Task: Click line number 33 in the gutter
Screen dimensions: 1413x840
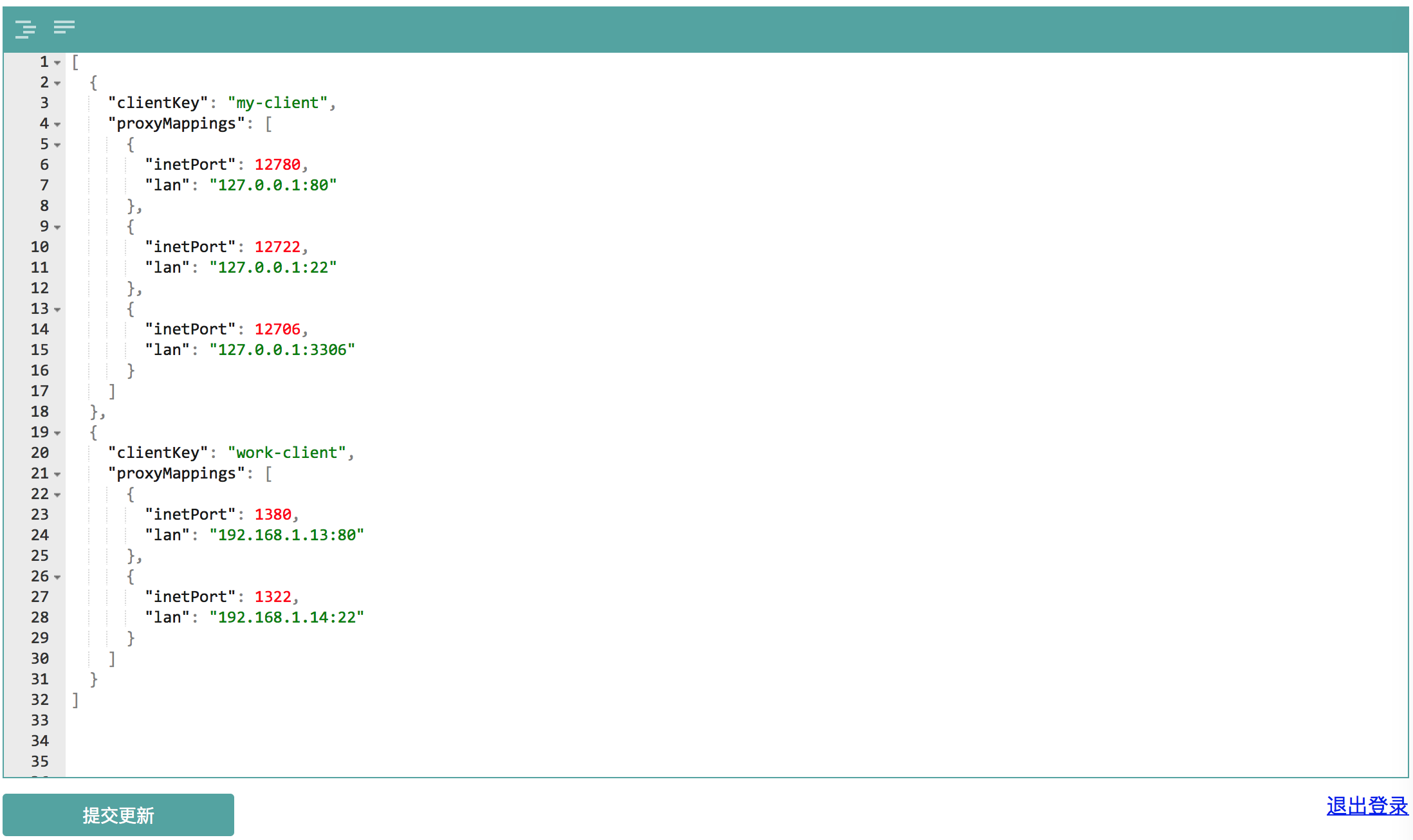Action: click(x=40, y=720)
